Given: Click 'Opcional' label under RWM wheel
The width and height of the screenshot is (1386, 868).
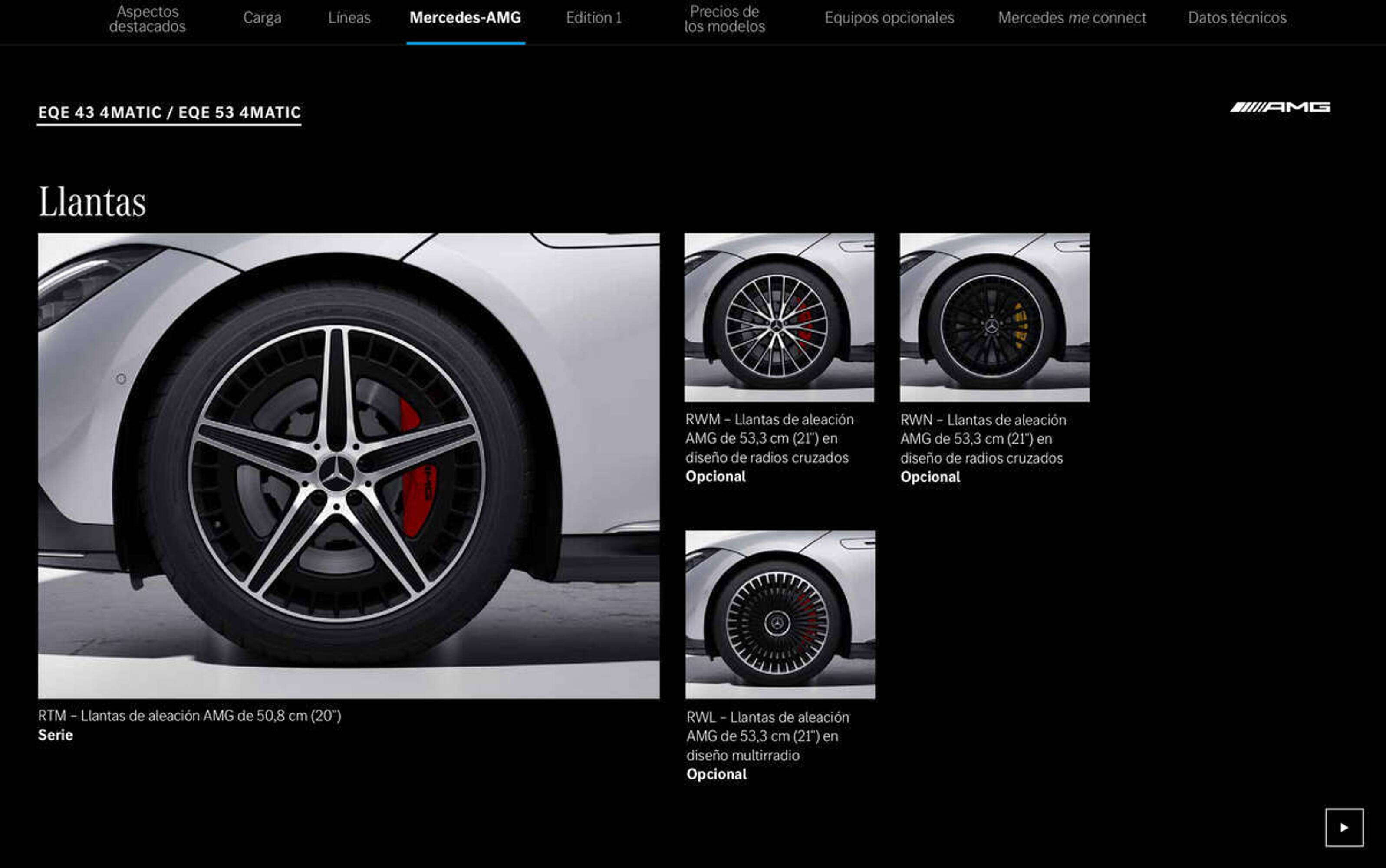Looking at the screenshot, I should point(715,477).
